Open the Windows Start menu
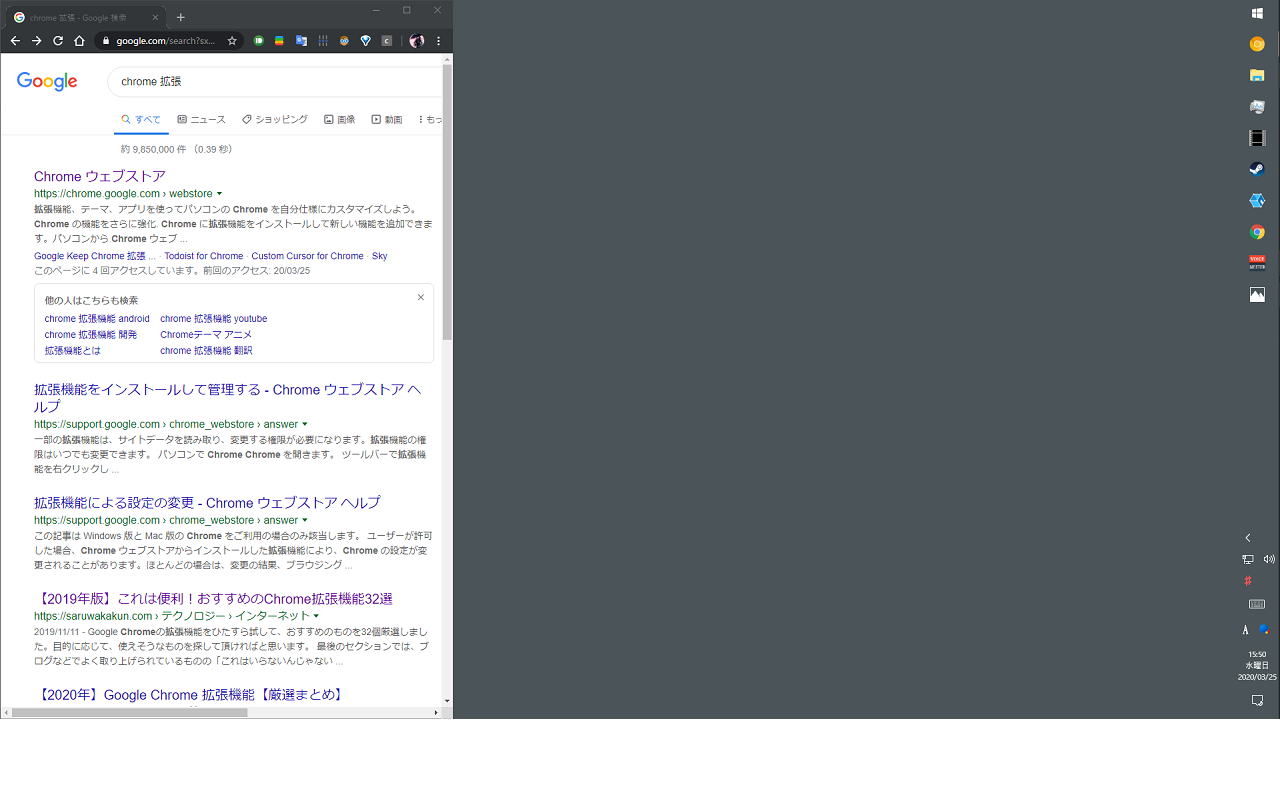This screenshot has height=800, width=1280. point(1257,13)
